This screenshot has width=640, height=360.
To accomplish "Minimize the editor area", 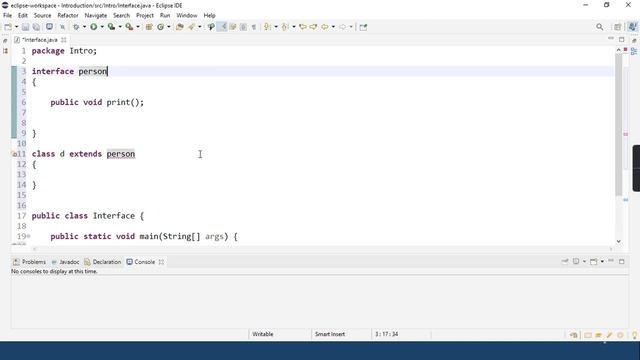I will coord(611,39).
